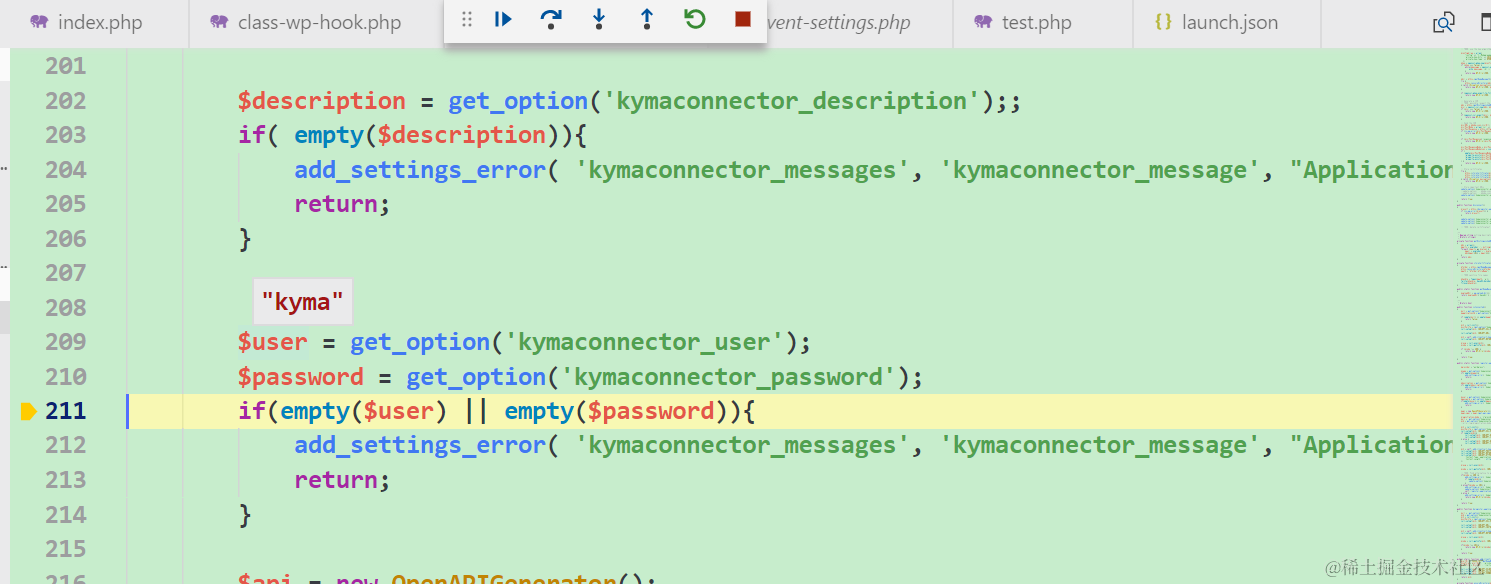Click 'kymaconnector_password' string on line 210
1491x584 pixels.
(x=729, y=377)
